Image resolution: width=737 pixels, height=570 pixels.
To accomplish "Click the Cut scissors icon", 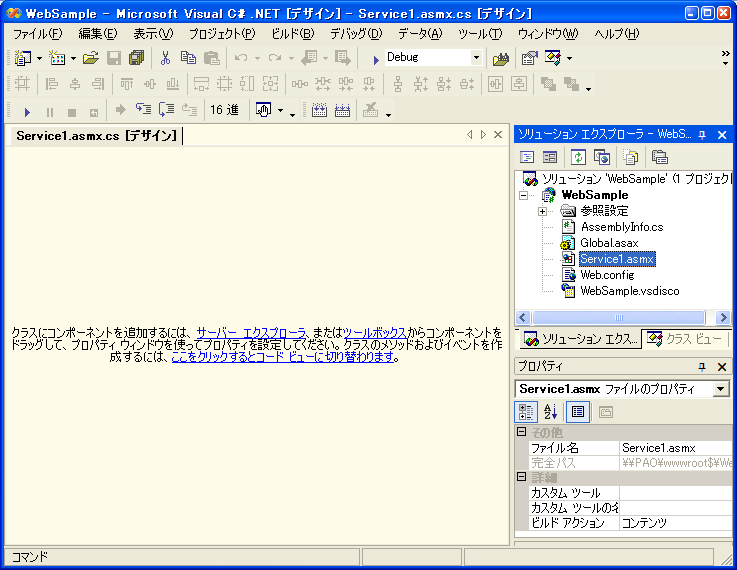I will [x=165, y=58].
